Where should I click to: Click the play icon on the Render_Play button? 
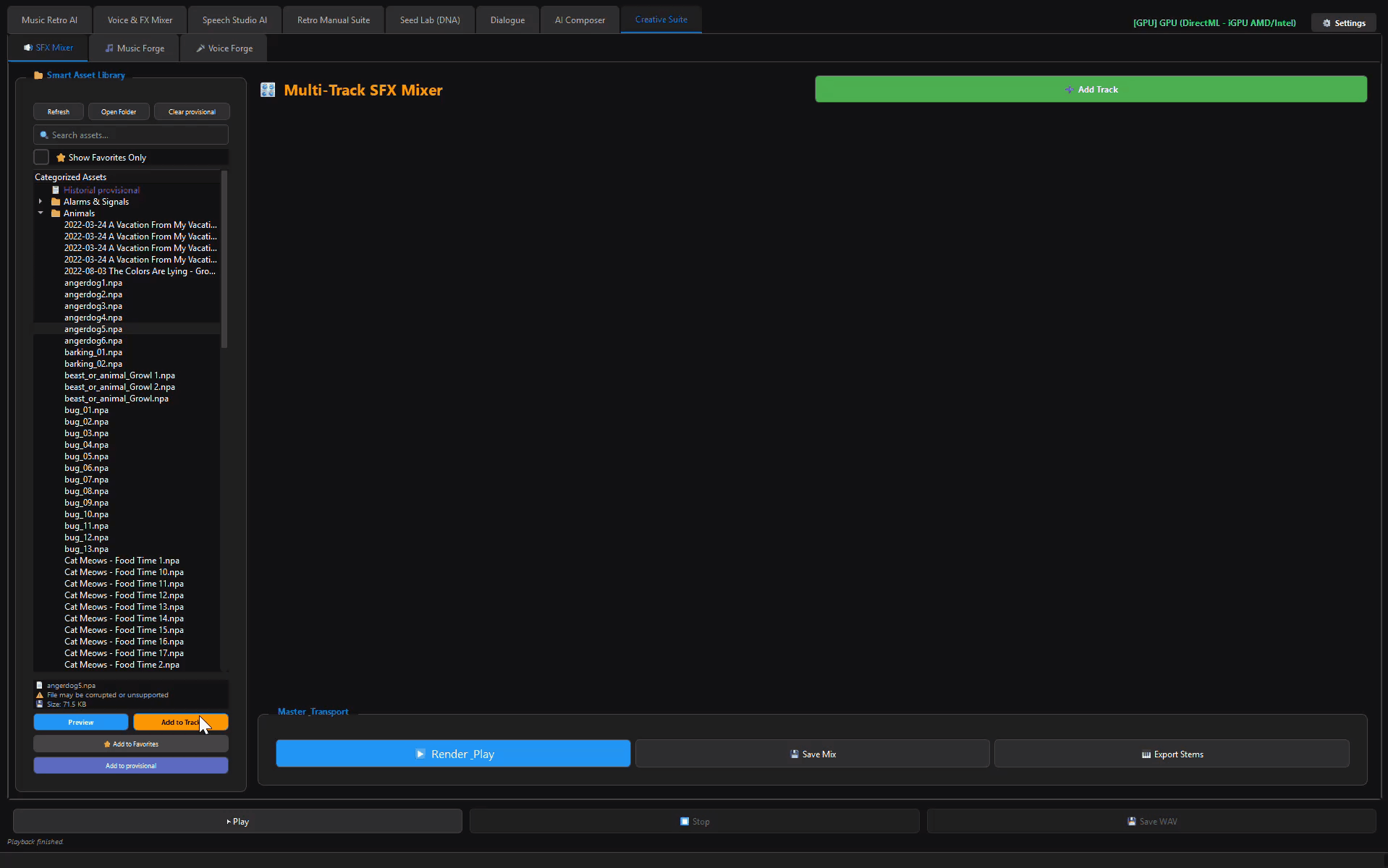click(420, 754)
